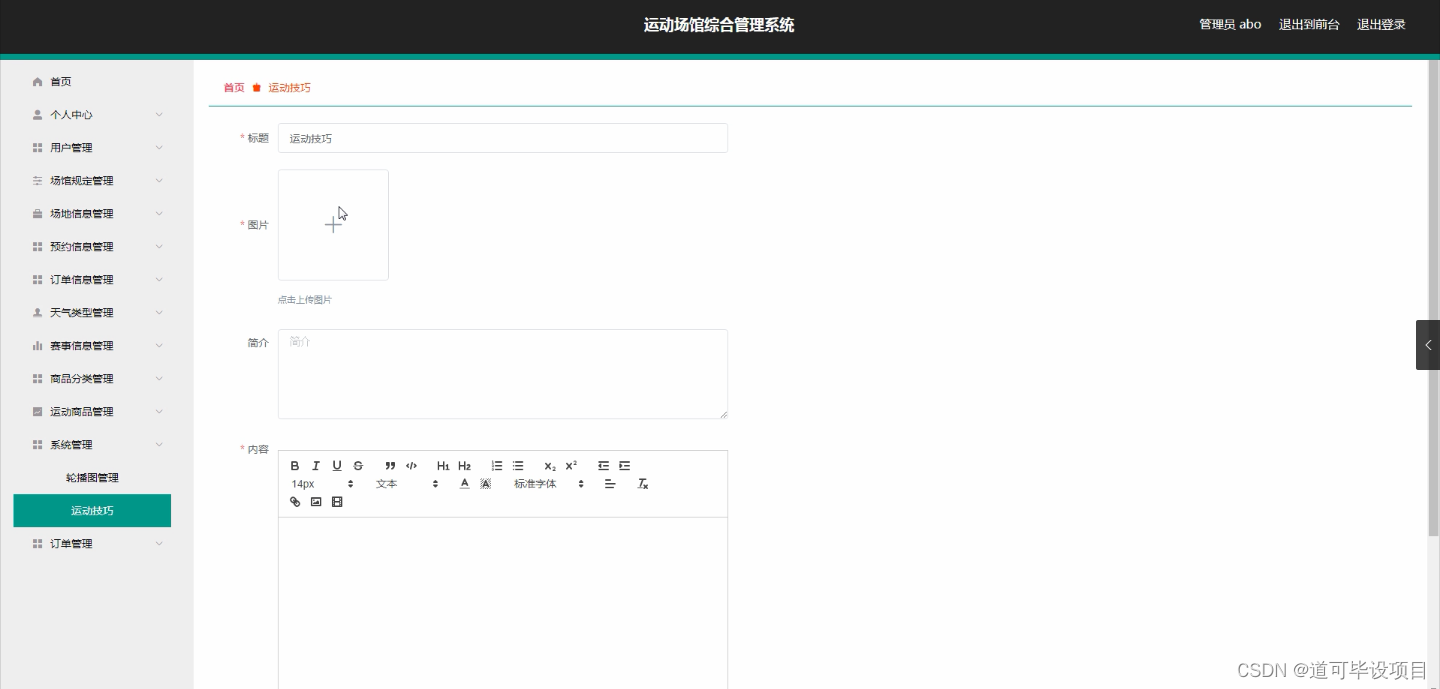Insert a video using the film icon

point(337,501)
